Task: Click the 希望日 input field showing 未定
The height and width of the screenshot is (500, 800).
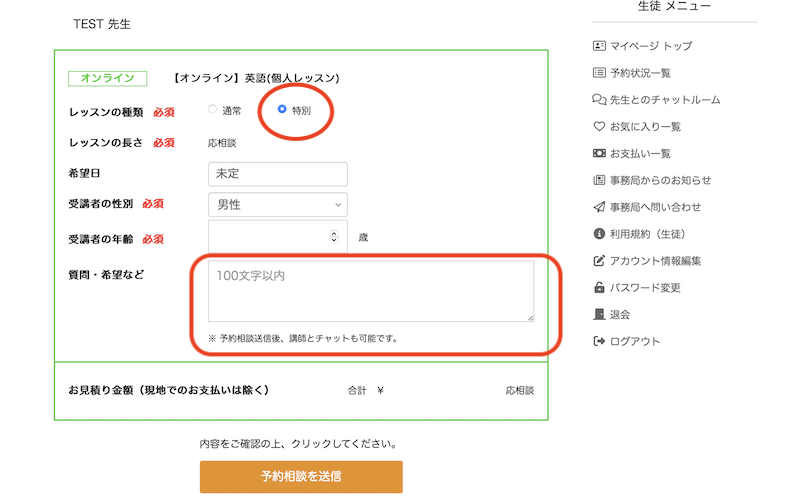Action: 277,174
